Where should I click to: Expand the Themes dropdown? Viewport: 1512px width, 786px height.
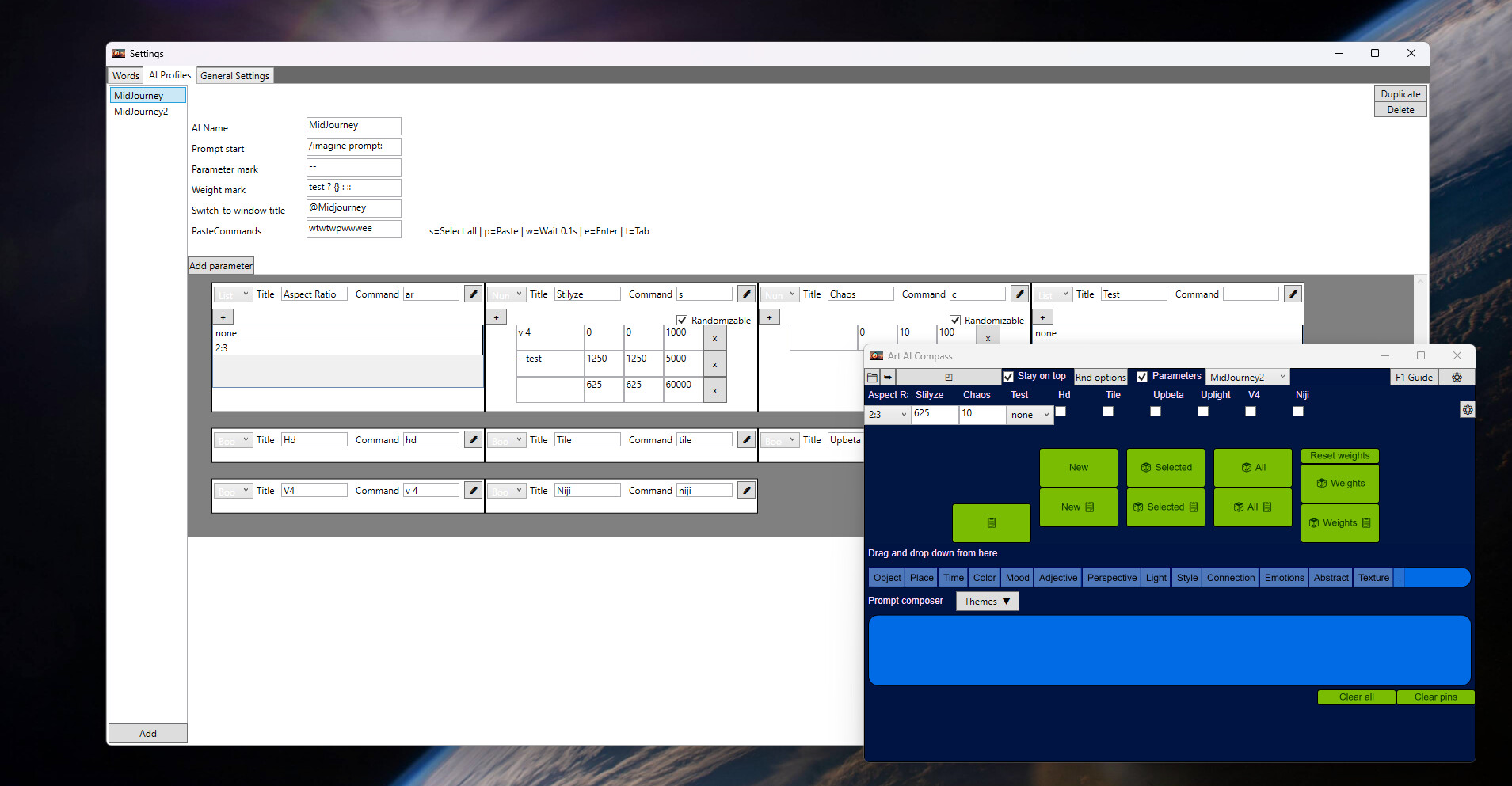tap(987, 601)
